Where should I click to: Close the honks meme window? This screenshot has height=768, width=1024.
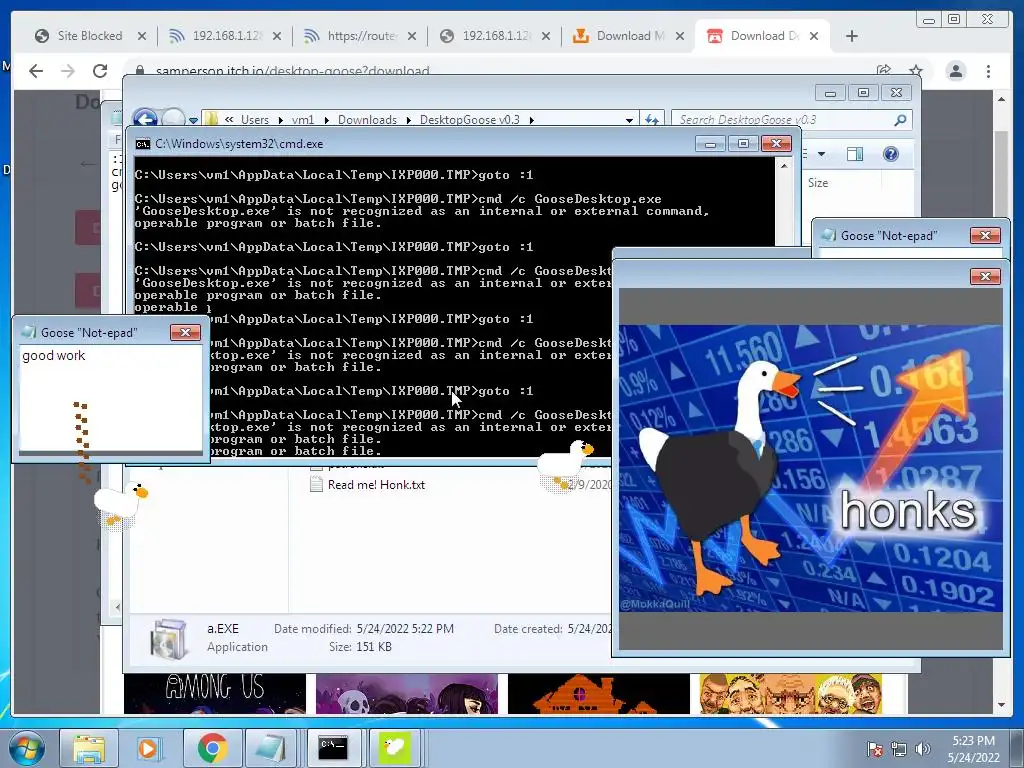click(985, 276)
